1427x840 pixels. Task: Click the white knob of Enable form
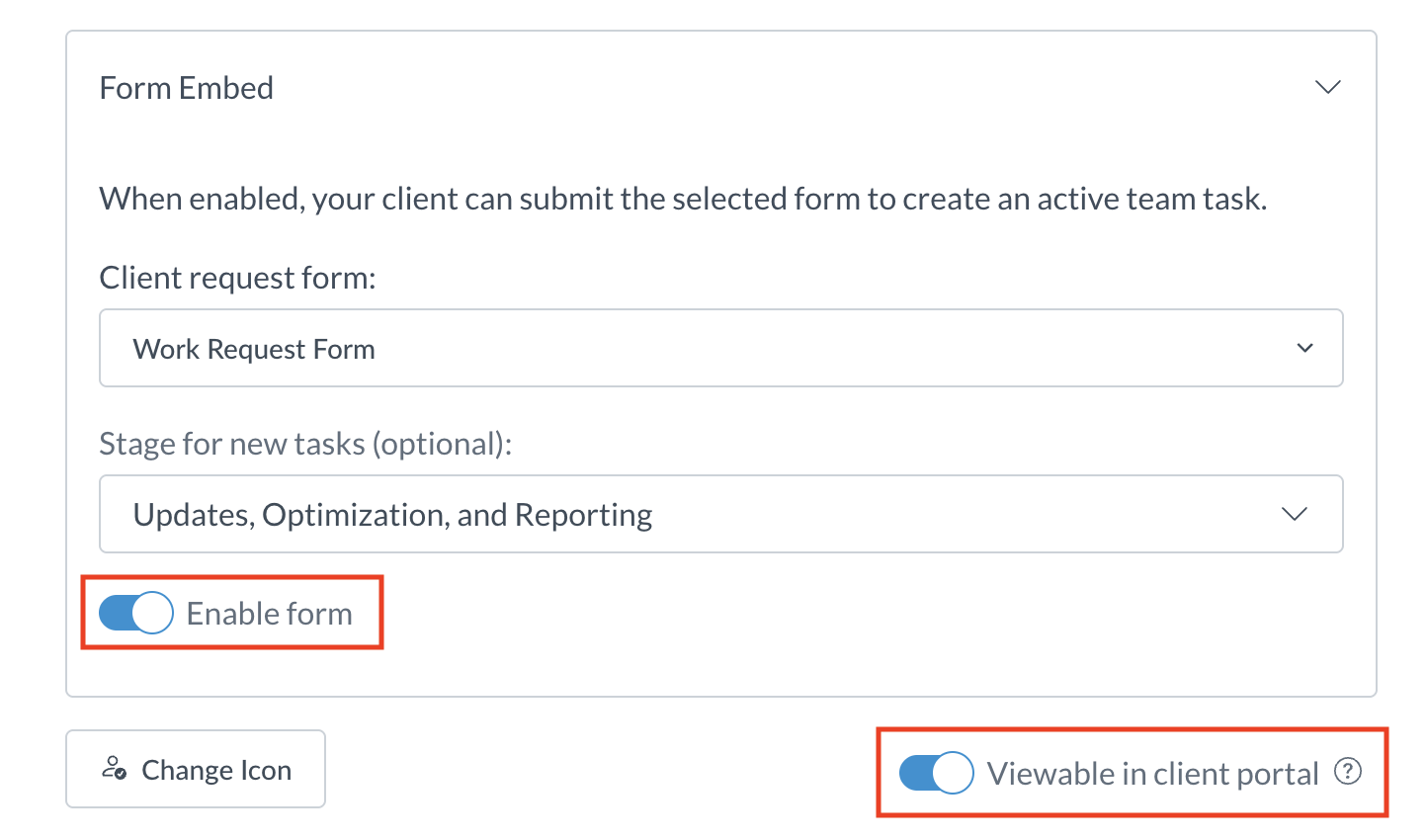click(152, 613)
